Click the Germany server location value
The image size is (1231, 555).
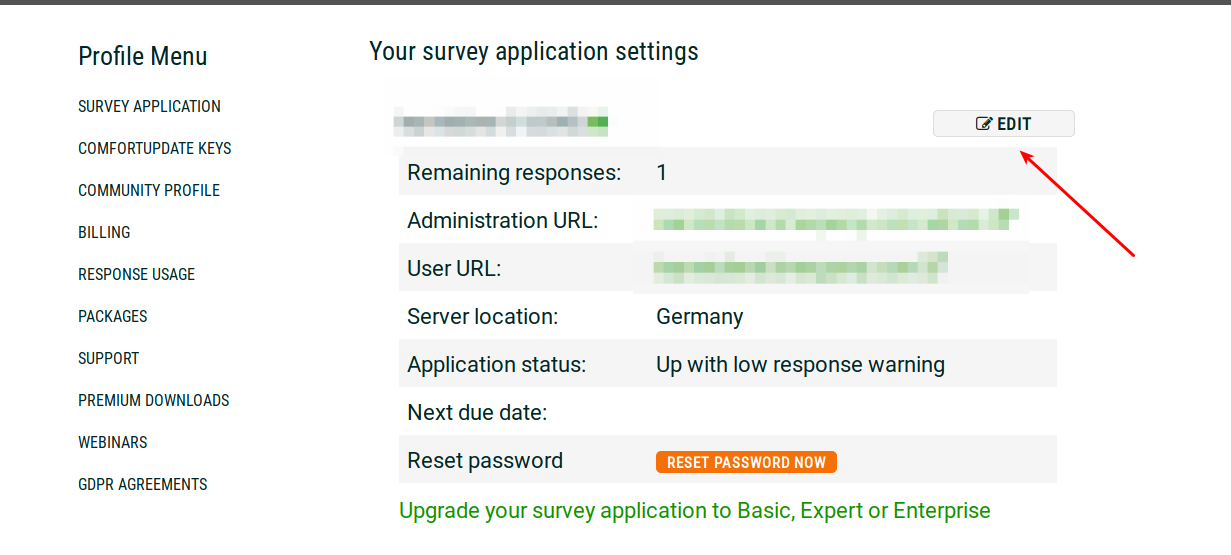[699, 317]
